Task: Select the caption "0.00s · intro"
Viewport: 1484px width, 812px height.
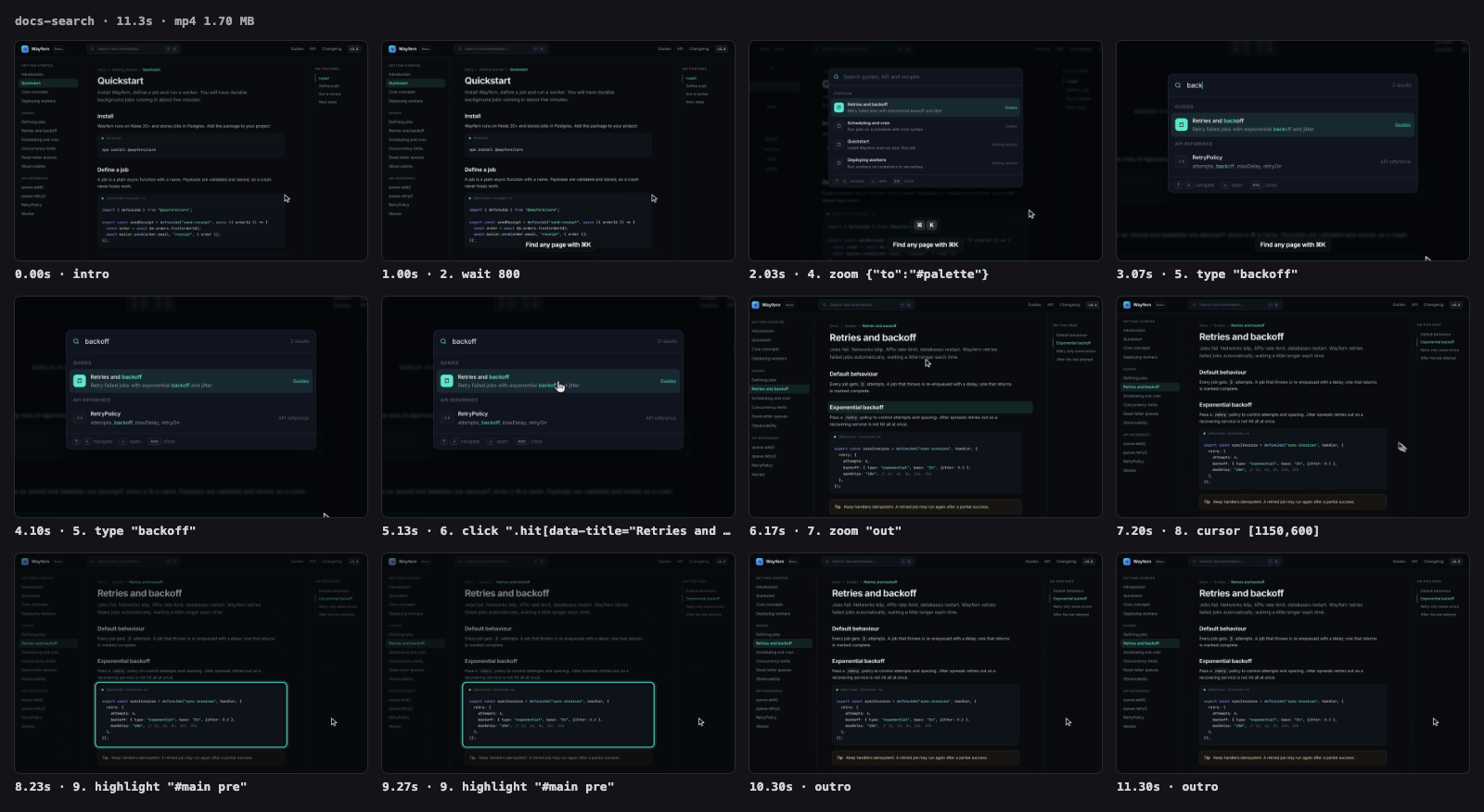Action: 62,274
